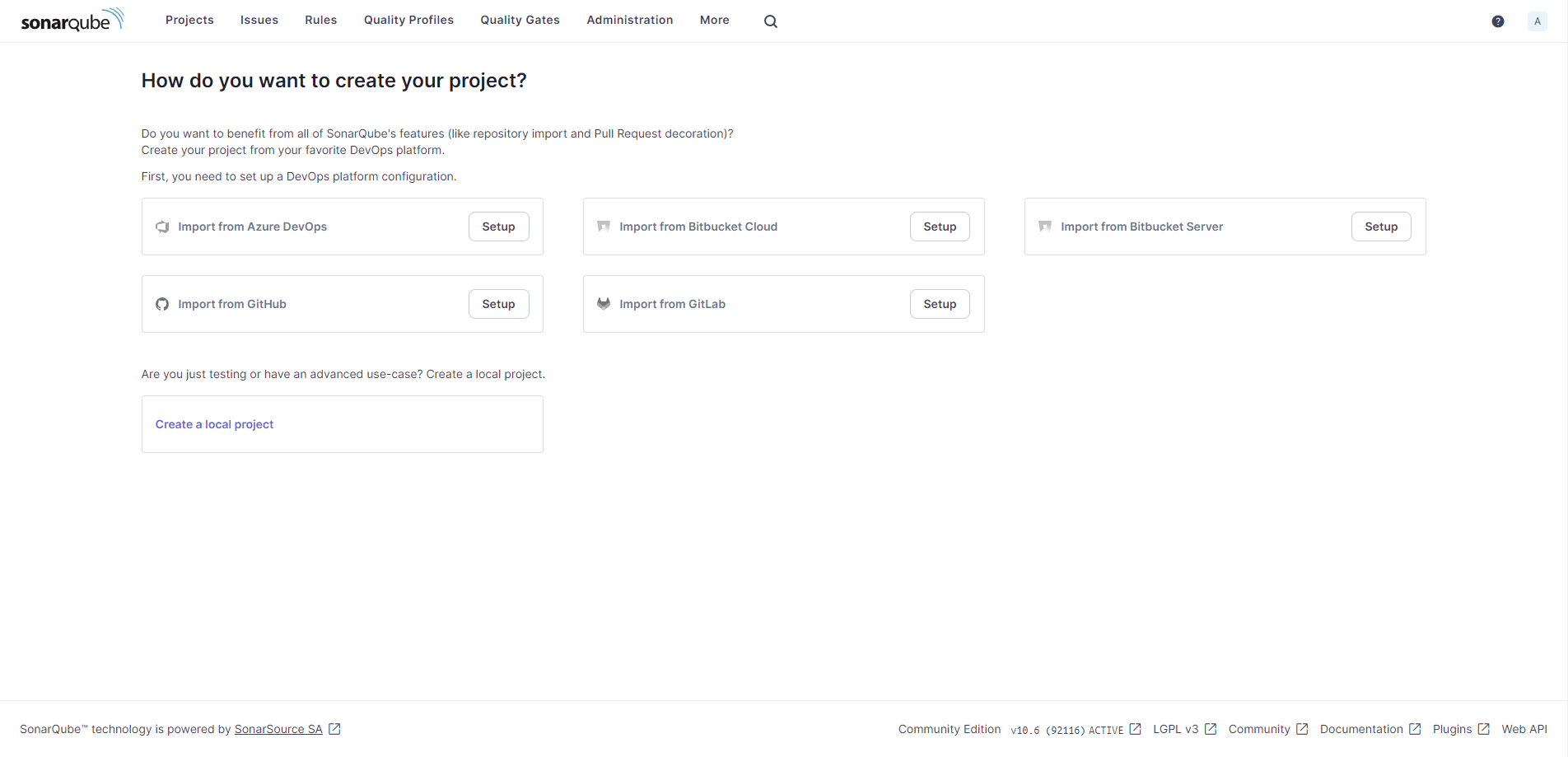Click the Azure DevOps icon

[x=162, y=226]
